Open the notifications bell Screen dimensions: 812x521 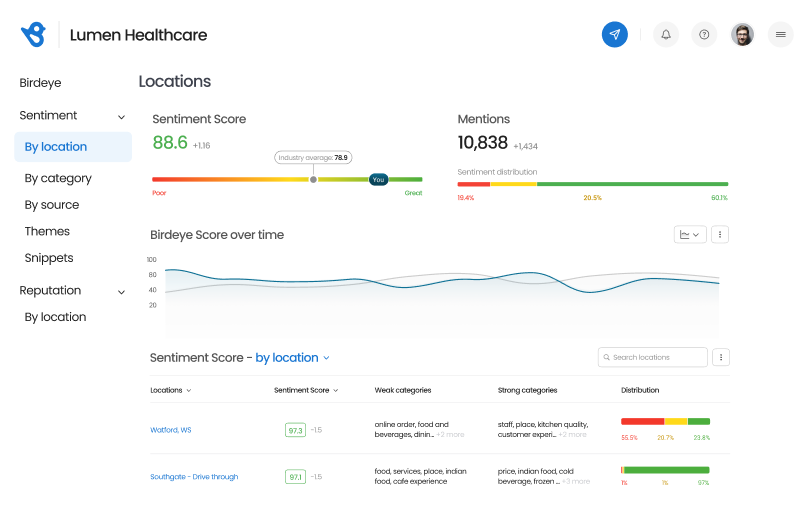665,35
